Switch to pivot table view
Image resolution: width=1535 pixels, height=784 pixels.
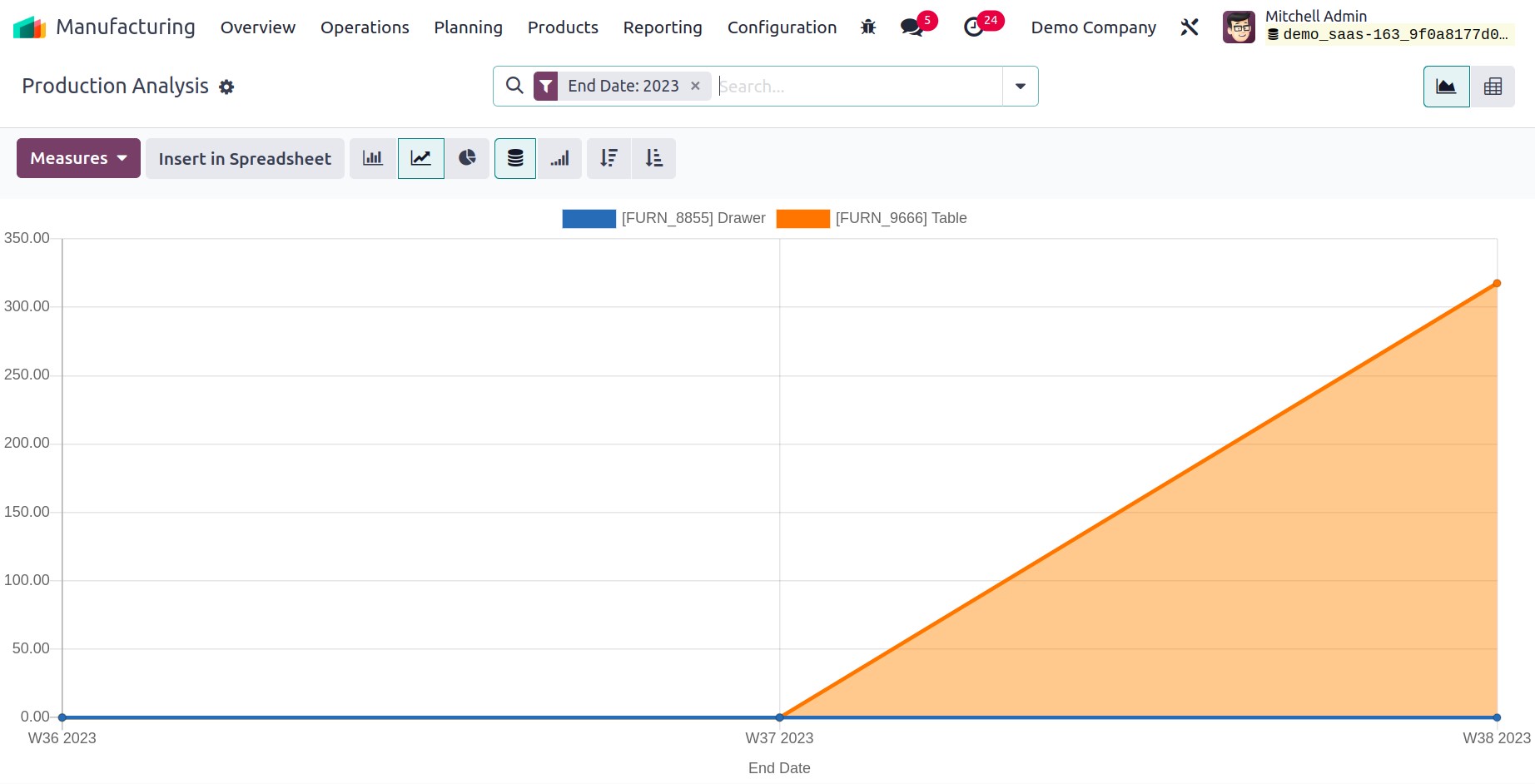pyautogui.click(x=1493, y=87)
